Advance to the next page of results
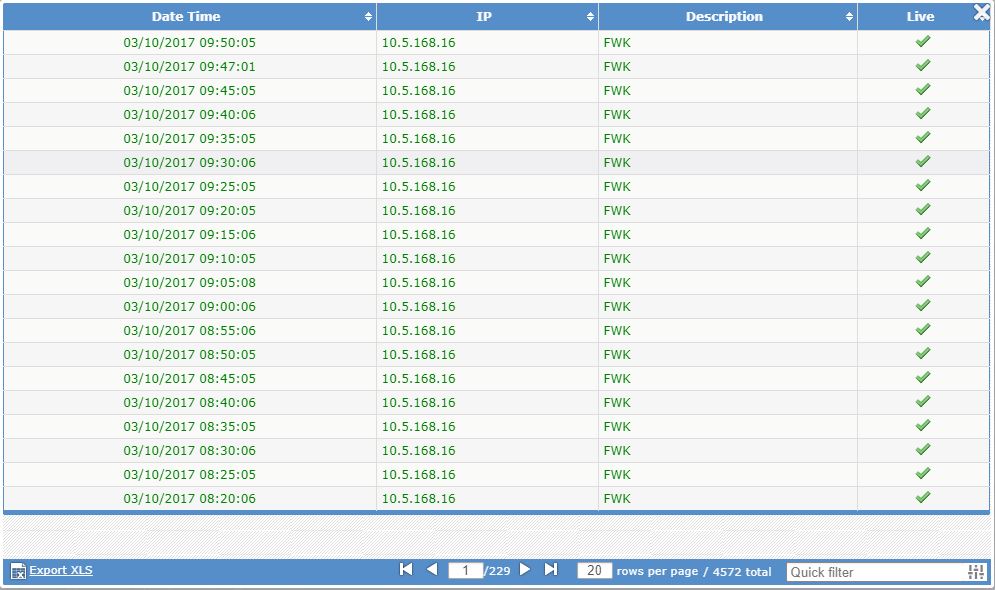The height and width of the screenshot is (590, 995). [525, 568]
